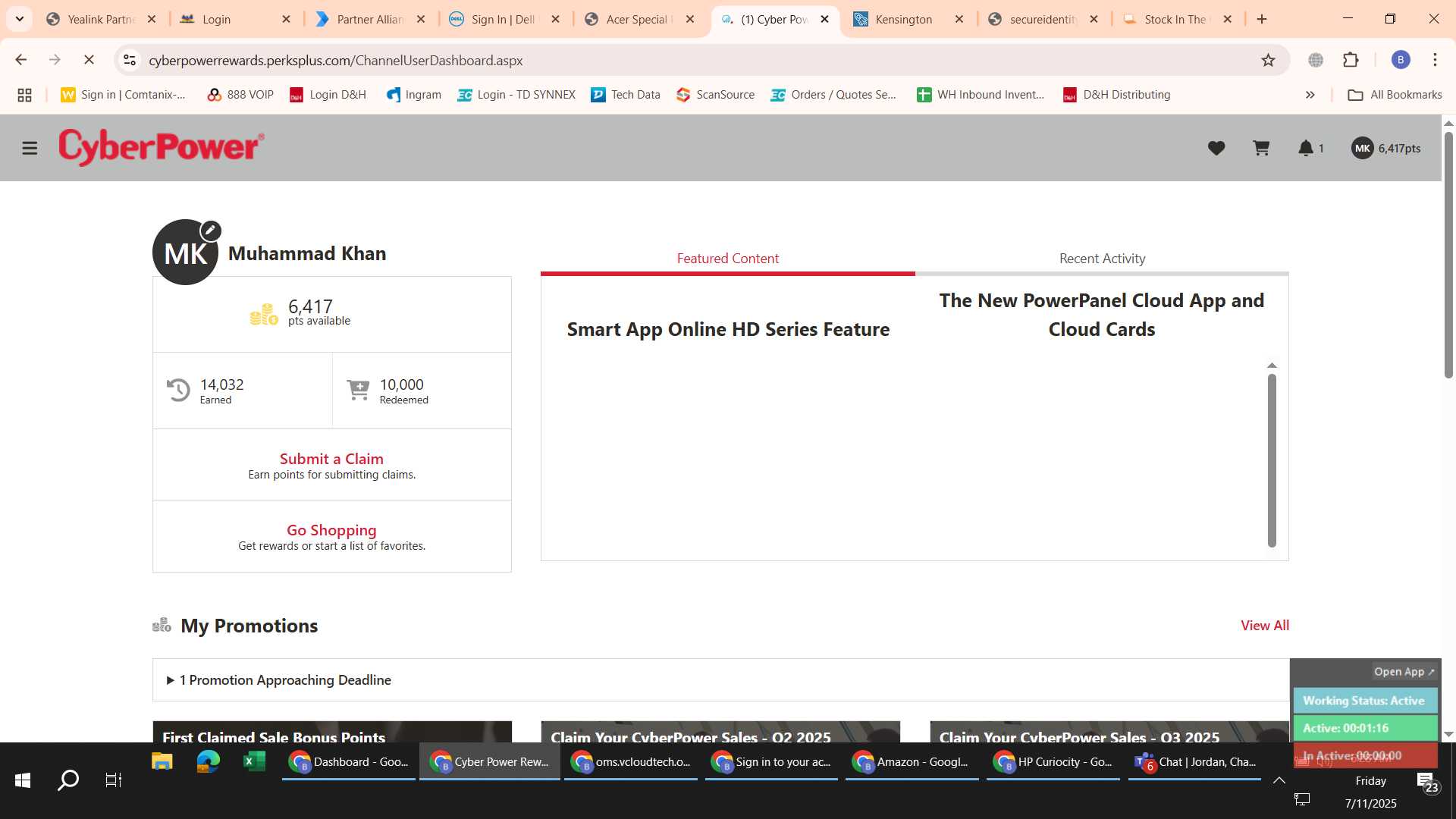Open Windows taskbar search
Screen dimensions: 1456x819
coord(68,780)
